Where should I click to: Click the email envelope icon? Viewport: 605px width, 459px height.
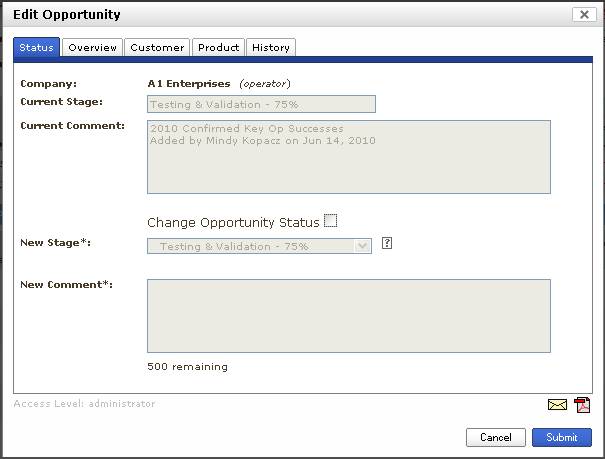click(x=557, y=405)
